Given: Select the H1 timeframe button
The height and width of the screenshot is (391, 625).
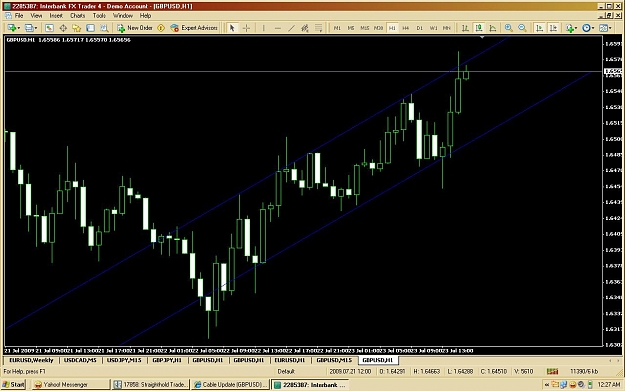Looking at the screenshot, I should click(x=392, y=28).
